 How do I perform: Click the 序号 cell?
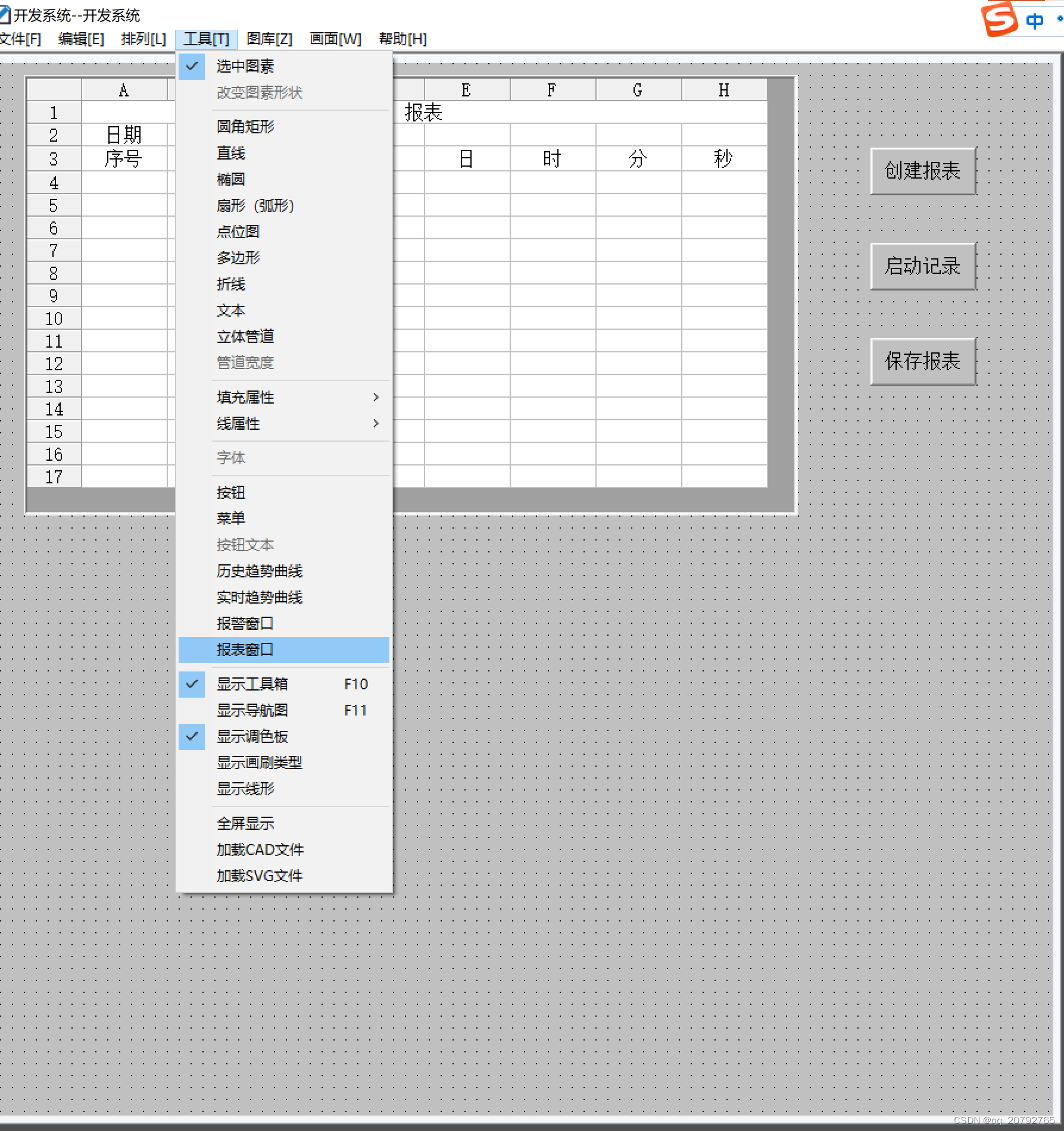click(124, 159)
